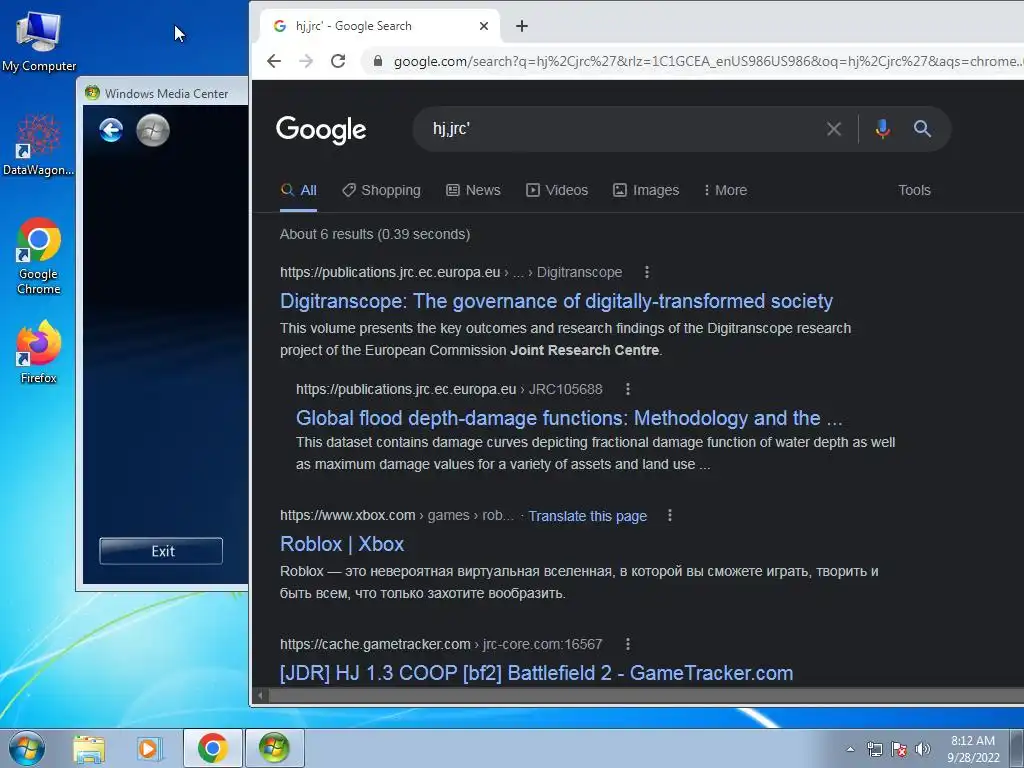Screen dimensions: 1024x768
Task: Open Digitranscope governance result link
Action: [556, 301]
